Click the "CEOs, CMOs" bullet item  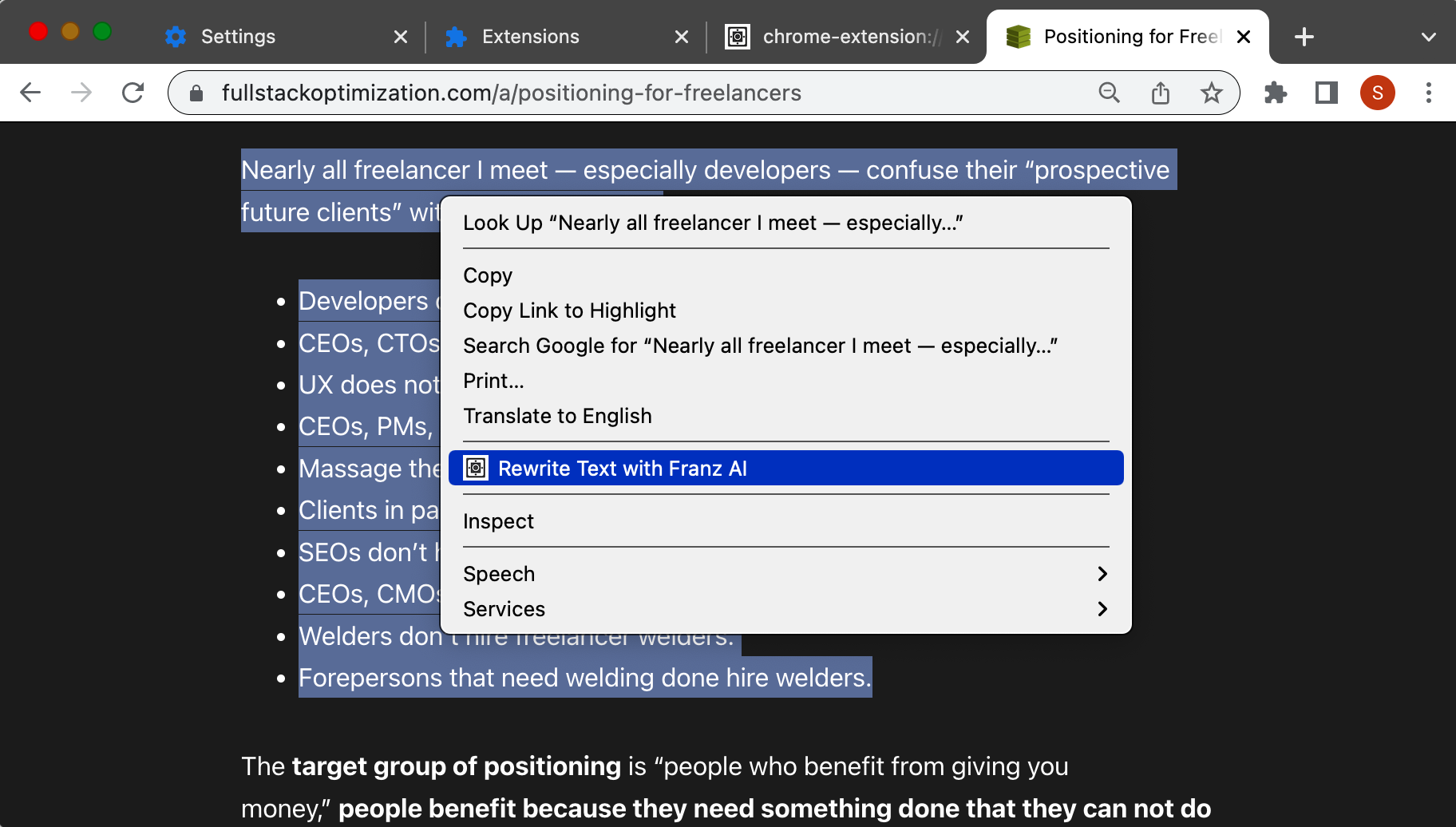point(369,594)
